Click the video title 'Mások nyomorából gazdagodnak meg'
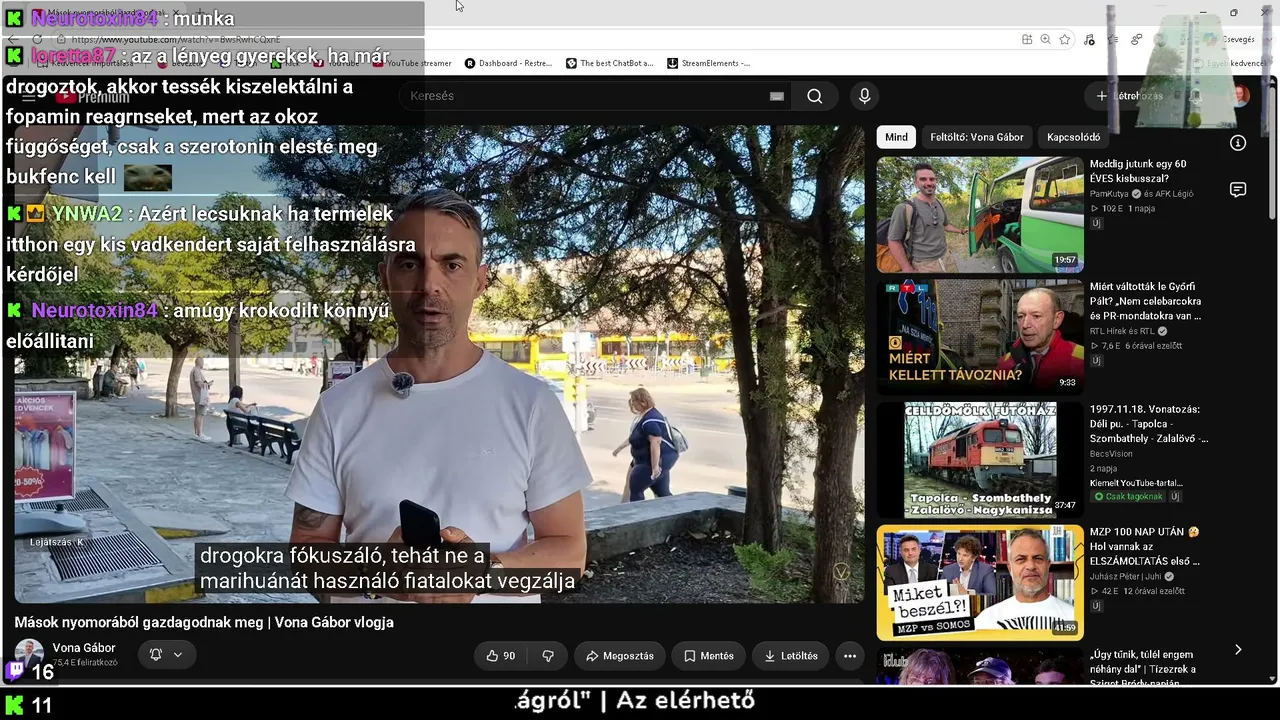The width and height of the screenshot is (1280, 720). coord(204,622)
